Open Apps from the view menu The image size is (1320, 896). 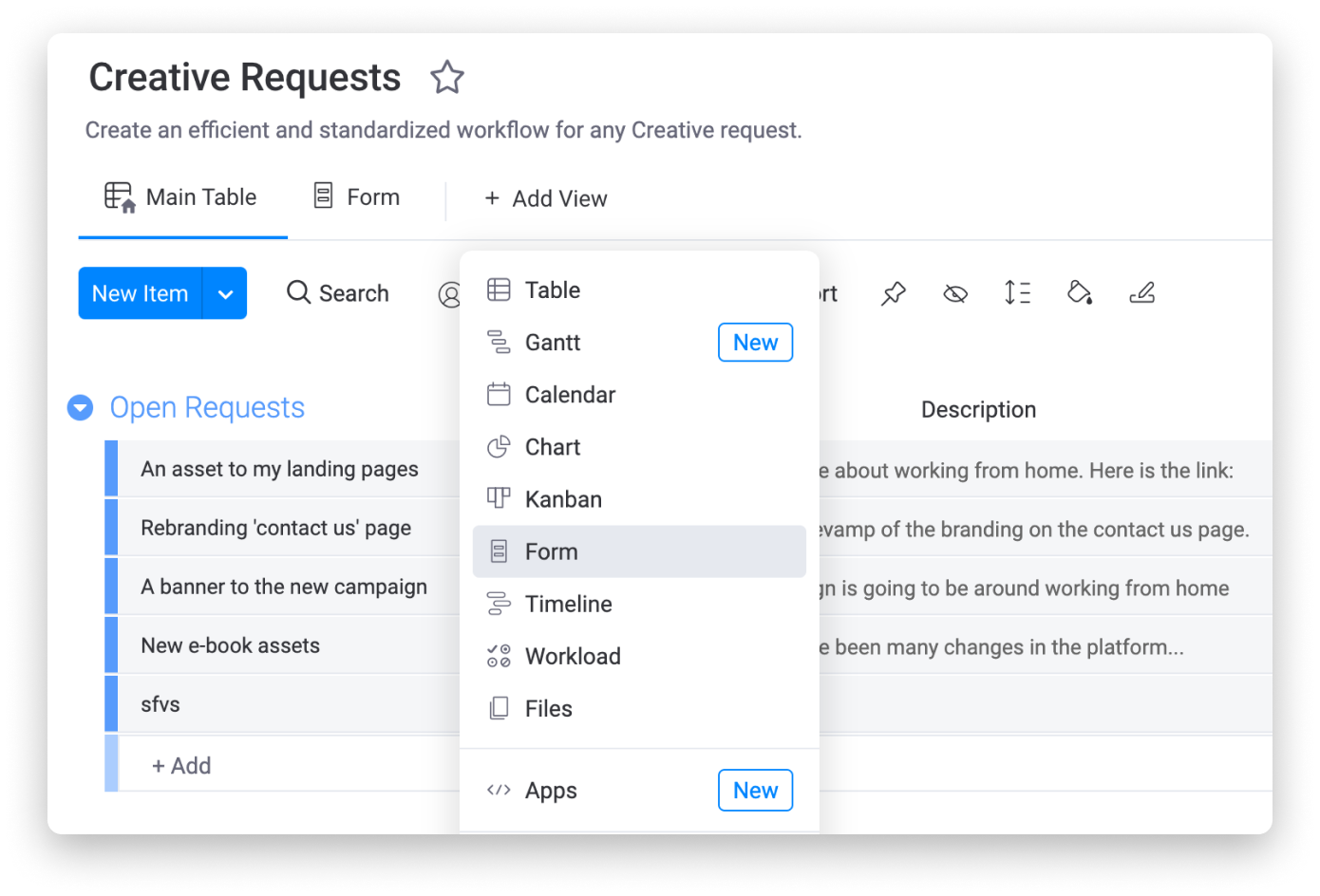(x=639, y=790)
